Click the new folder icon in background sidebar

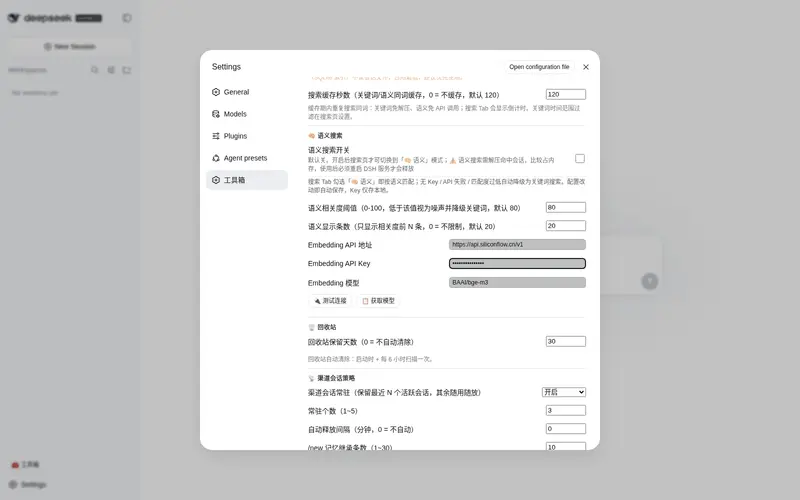click(127, 70)
